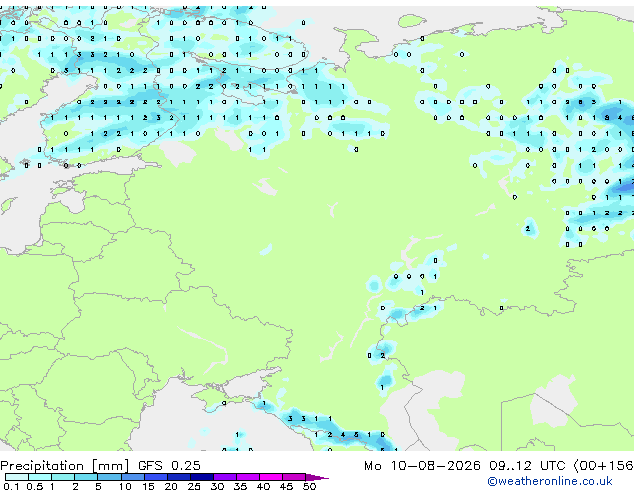Click the 30–35 mm purple swatch

[x=225, y=477]
